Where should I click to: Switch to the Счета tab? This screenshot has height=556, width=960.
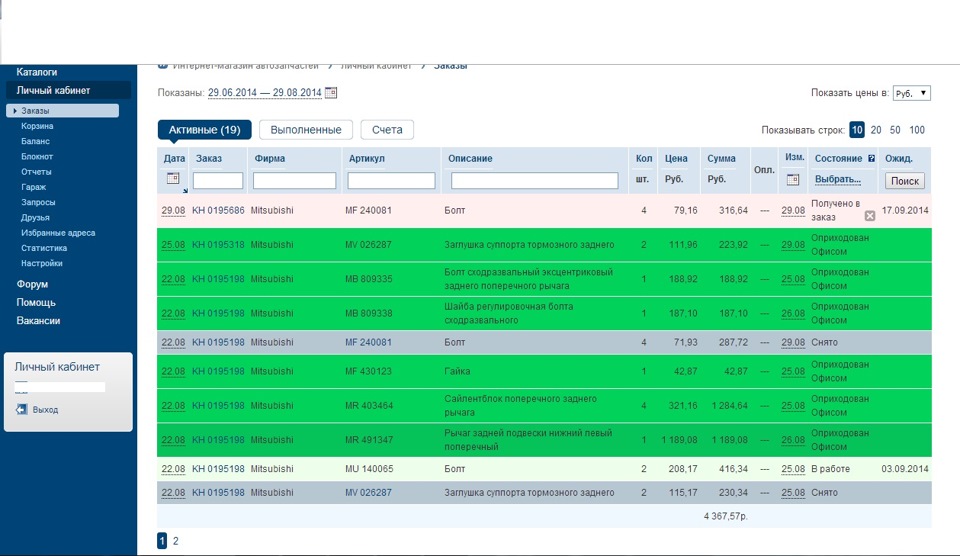pyautogui.click(x=387, y=130)
